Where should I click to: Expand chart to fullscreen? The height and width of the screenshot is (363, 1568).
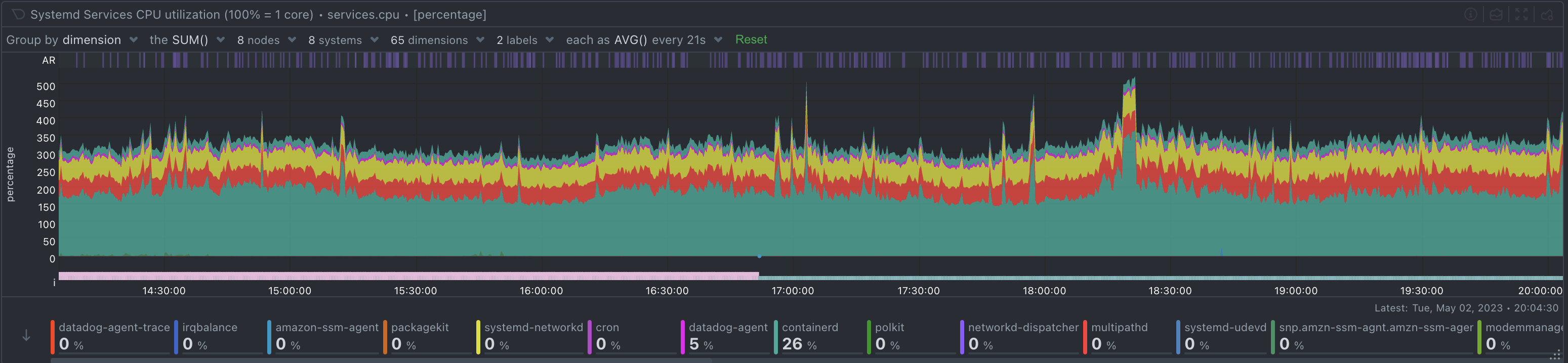1521,15
